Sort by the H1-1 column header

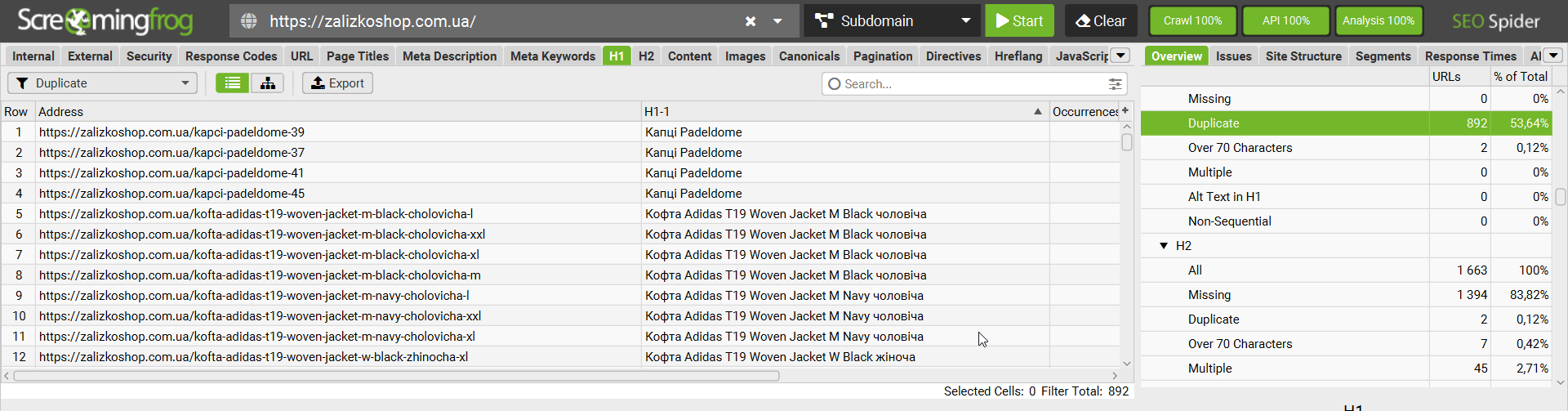(x=845, y=112)
